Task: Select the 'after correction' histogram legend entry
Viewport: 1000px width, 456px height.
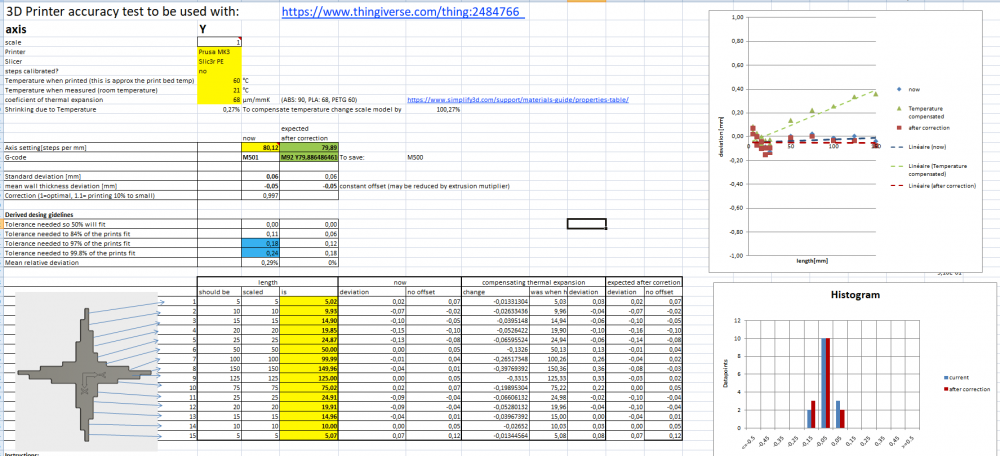Action: tap(967, 388)
